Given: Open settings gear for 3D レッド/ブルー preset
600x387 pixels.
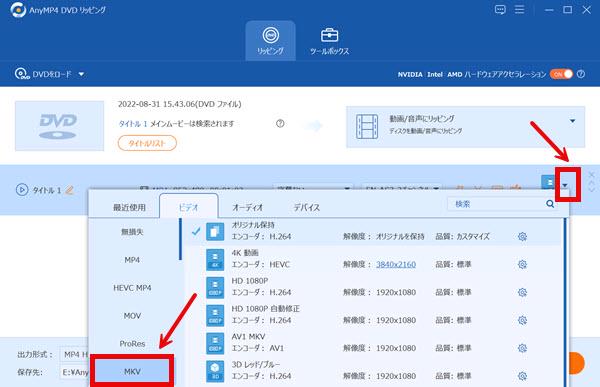Looking at the screenshot, I should pos(522,376).
